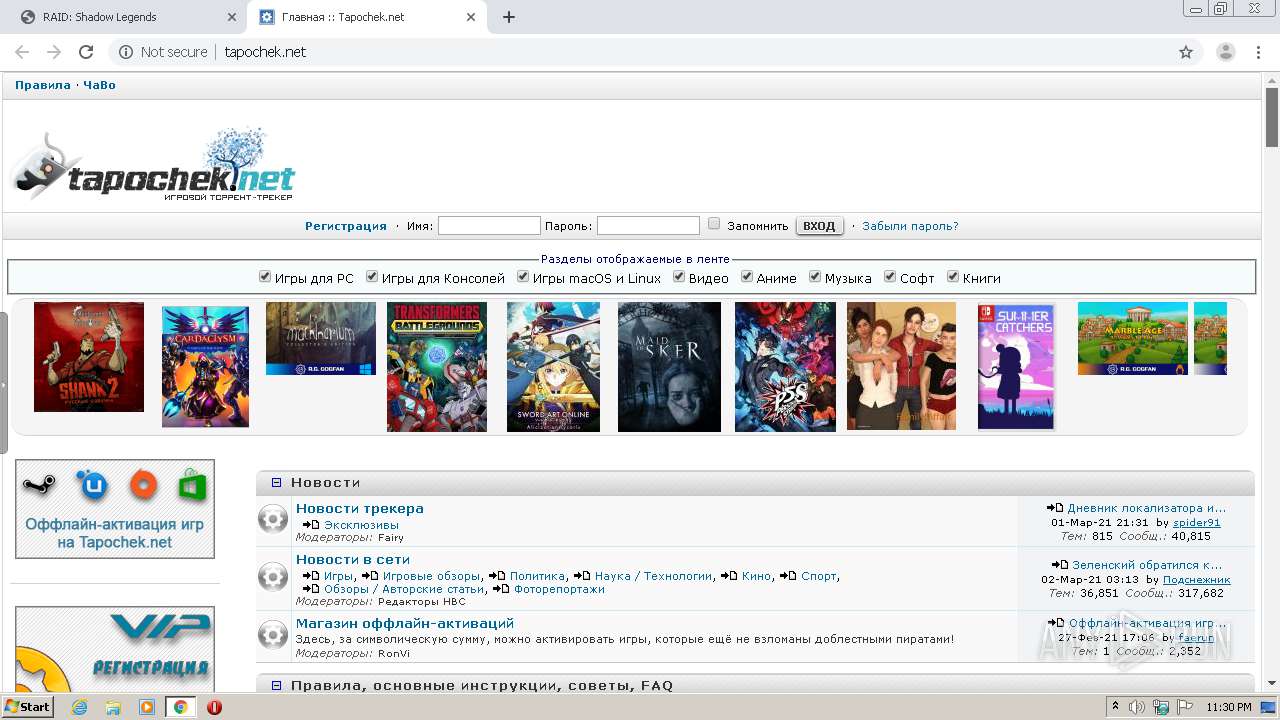The image size is (1280, 720).
Task: Open the Магазин оффлайн-активаций forum
Action: click(x=405, y=623)
